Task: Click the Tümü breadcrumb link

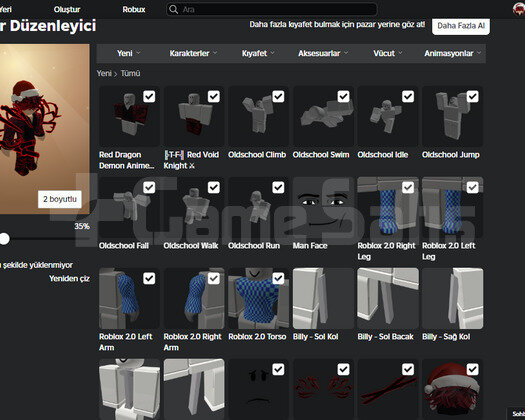Action: pos(130,73)
